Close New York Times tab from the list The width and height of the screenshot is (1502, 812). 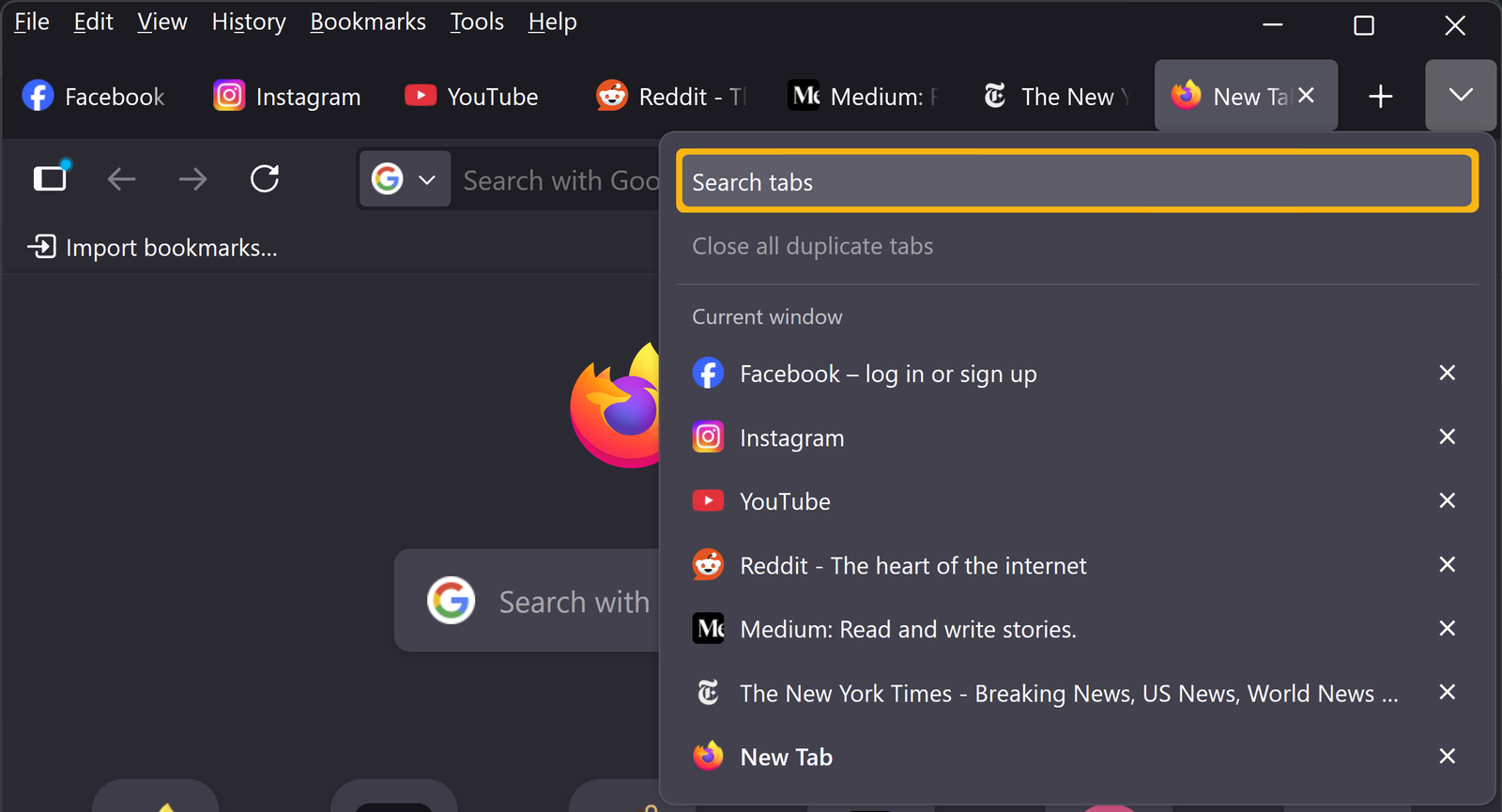[x=1447, y=692]
